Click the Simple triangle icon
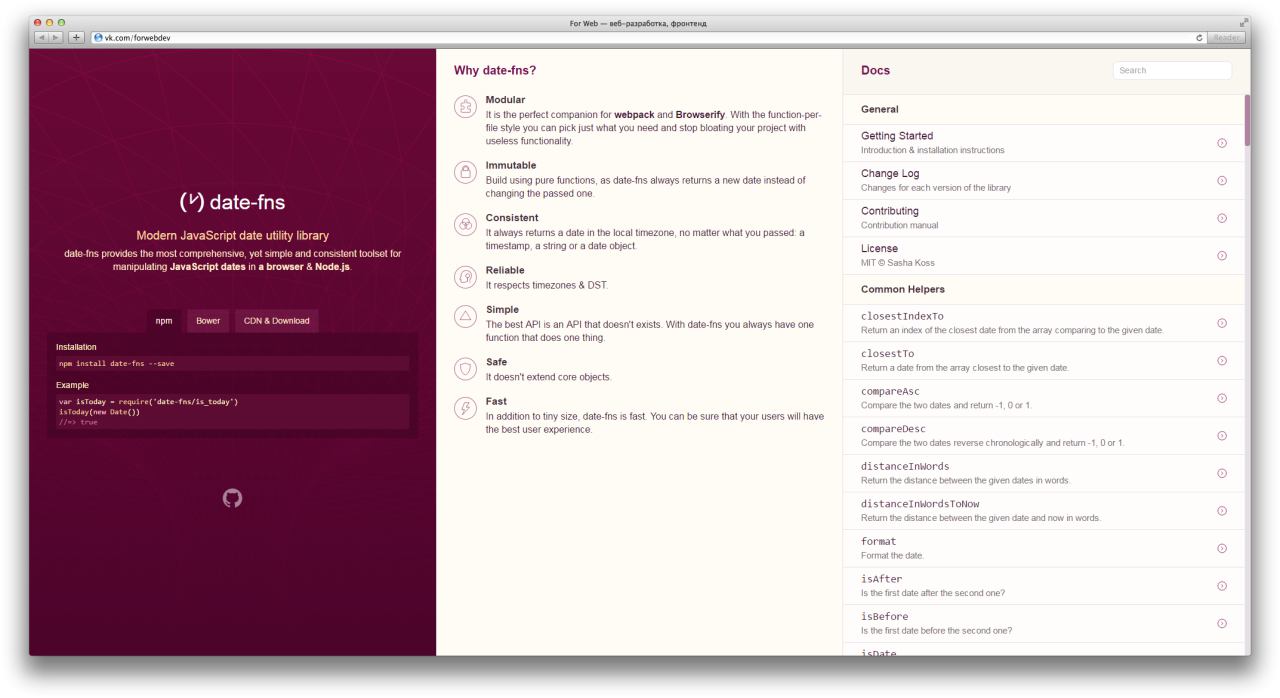 (x=465, y=316)
